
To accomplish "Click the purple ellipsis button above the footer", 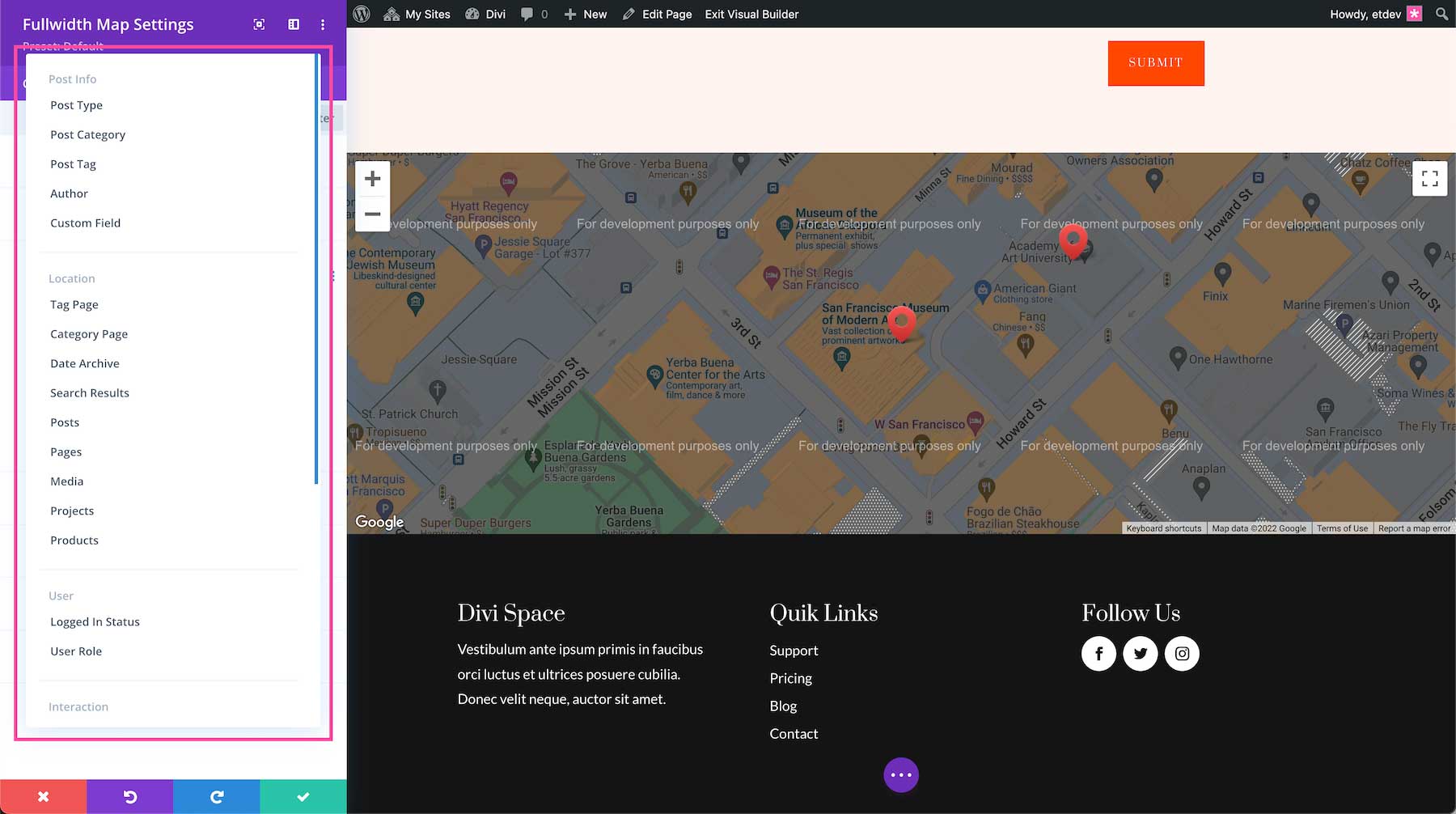I will point(900,774).
